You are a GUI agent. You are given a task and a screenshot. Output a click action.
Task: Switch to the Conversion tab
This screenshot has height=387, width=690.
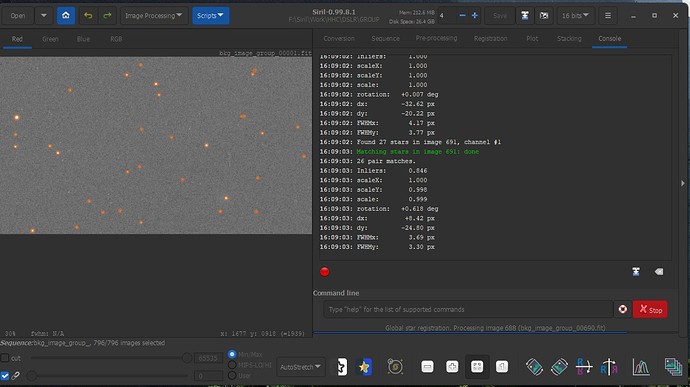tap(339, 39)
